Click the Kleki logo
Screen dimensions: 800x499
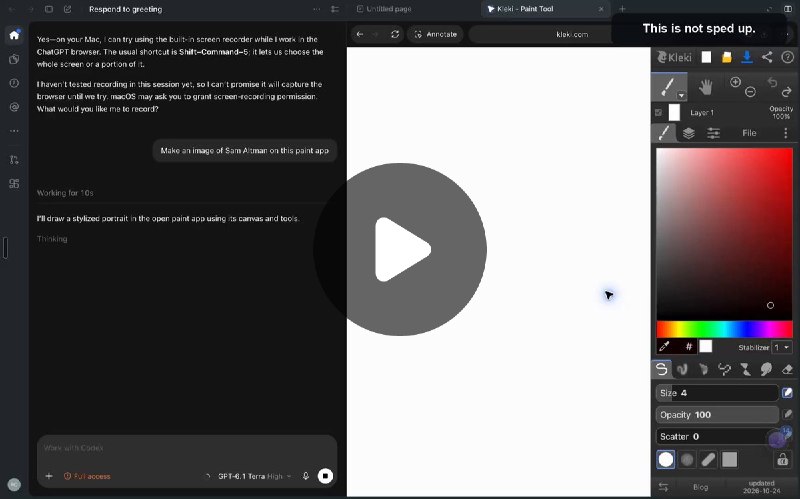674,57
